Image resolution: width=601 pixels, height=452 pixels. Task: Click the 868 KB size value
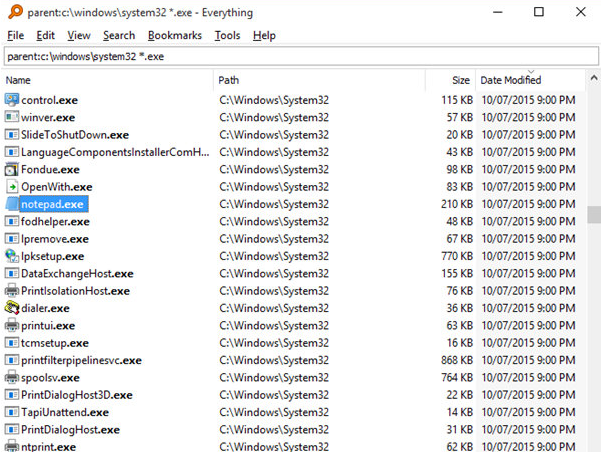[457, 360]
